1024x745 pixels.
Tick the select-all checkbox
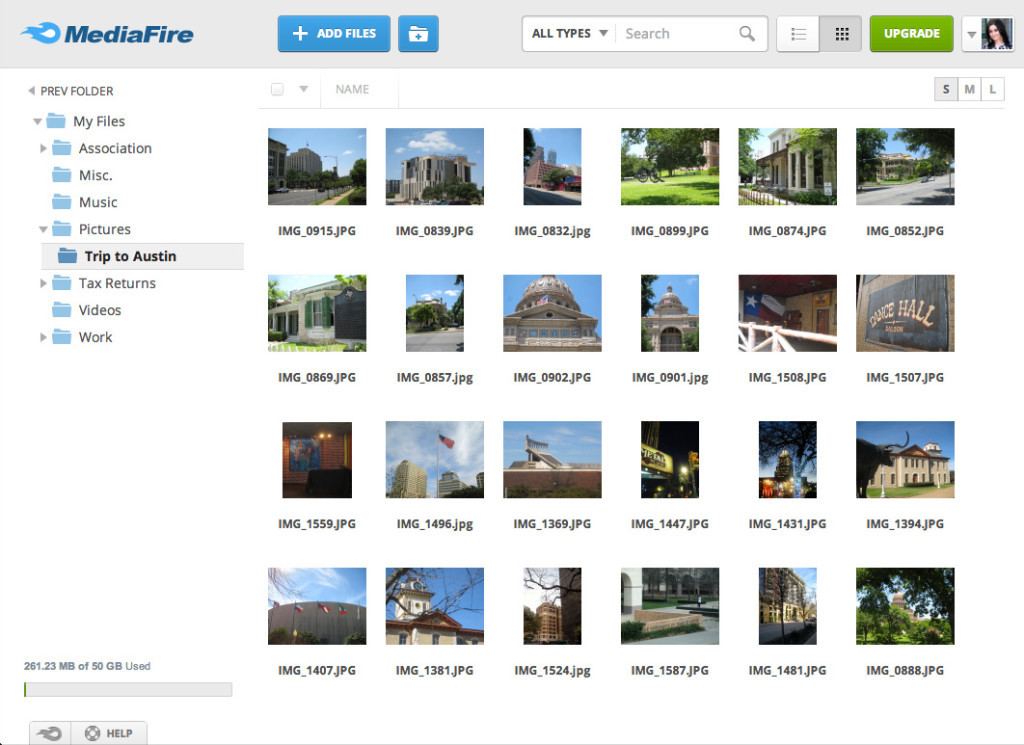[277, 89]
